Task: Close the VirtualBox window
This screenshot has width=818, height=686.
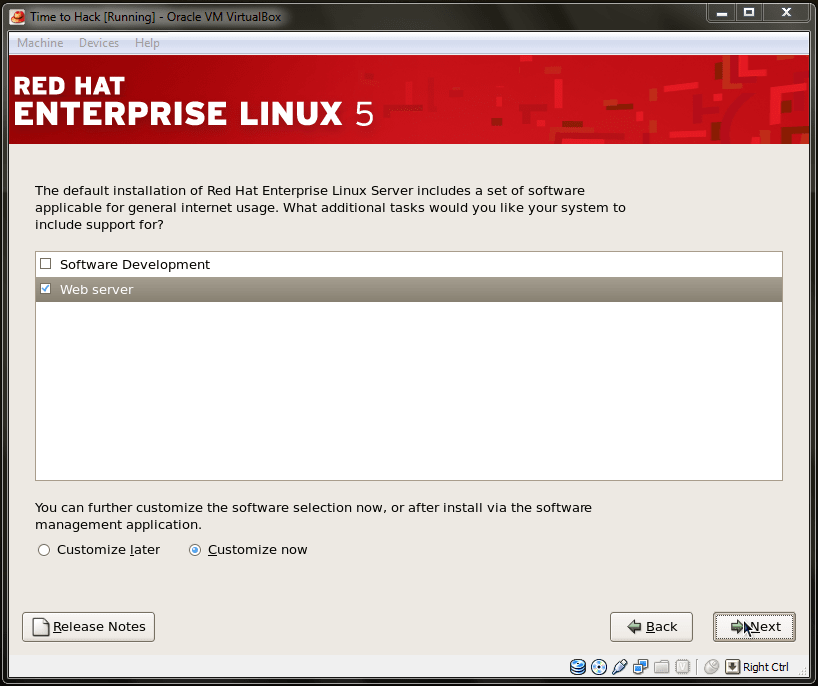Action: point(786,13)
